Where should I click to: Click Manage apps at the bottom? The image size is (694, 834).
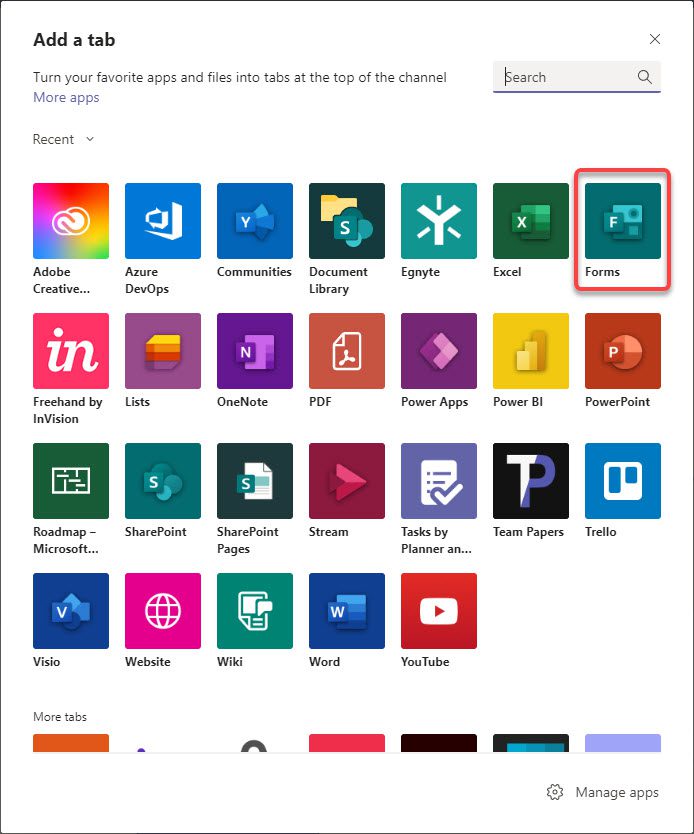(603, 792)
